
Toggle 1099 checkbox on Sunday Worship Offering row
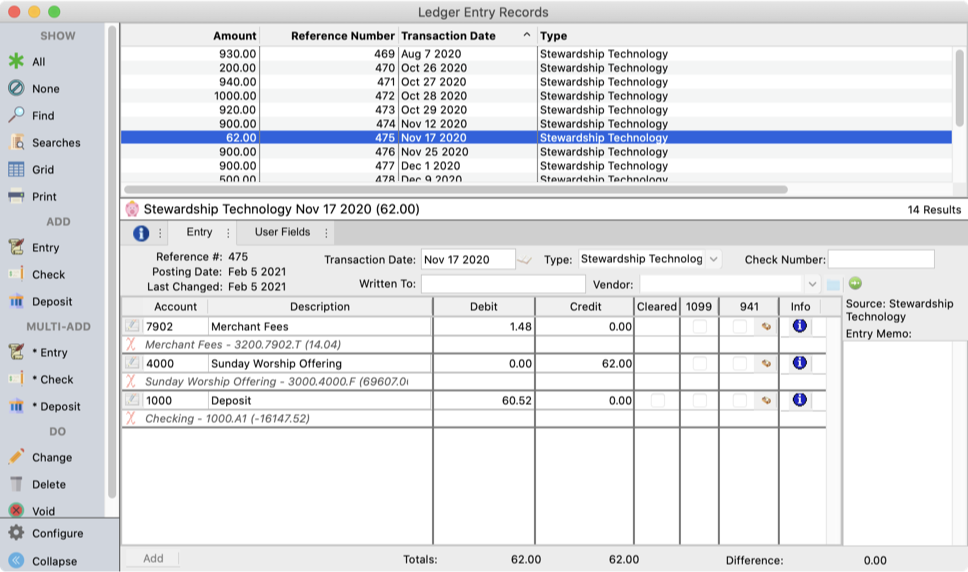pyautogui.click(x=699, y=363)
